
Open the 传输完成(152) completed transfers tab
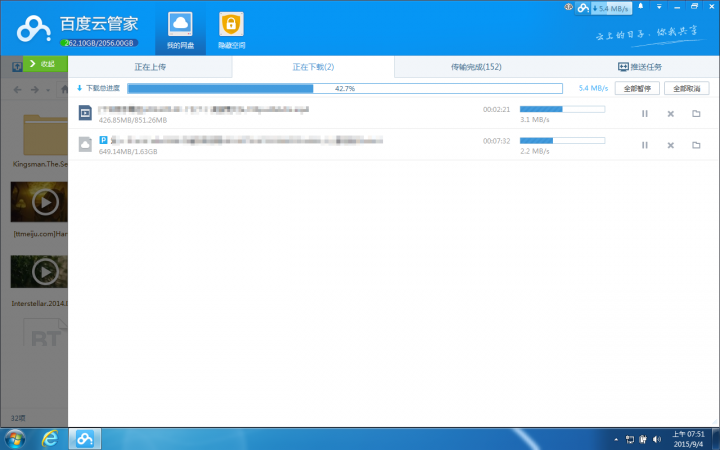(476, 67)
